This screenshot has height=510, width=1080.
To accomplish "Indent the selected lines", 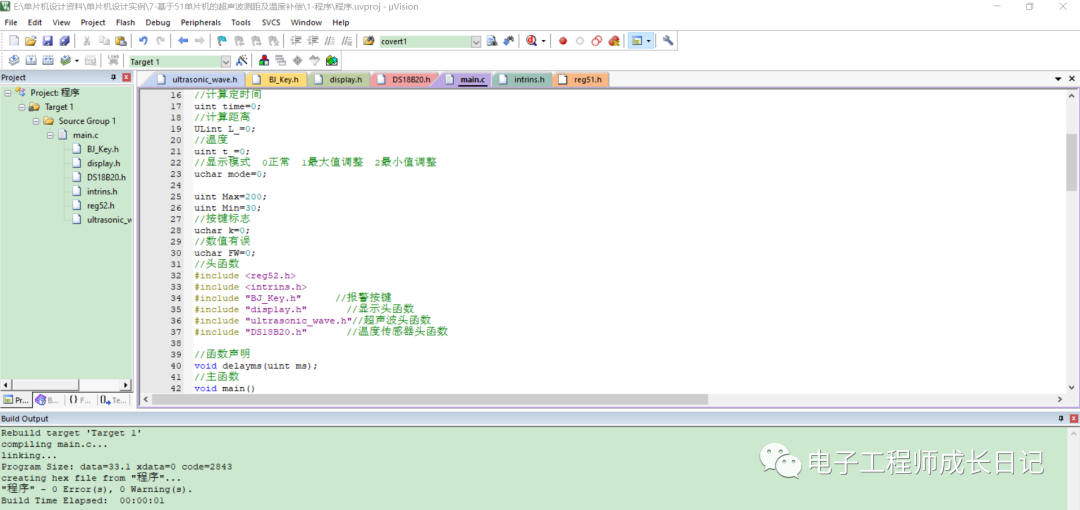I will pyautogui.click(x=296, y=41).
